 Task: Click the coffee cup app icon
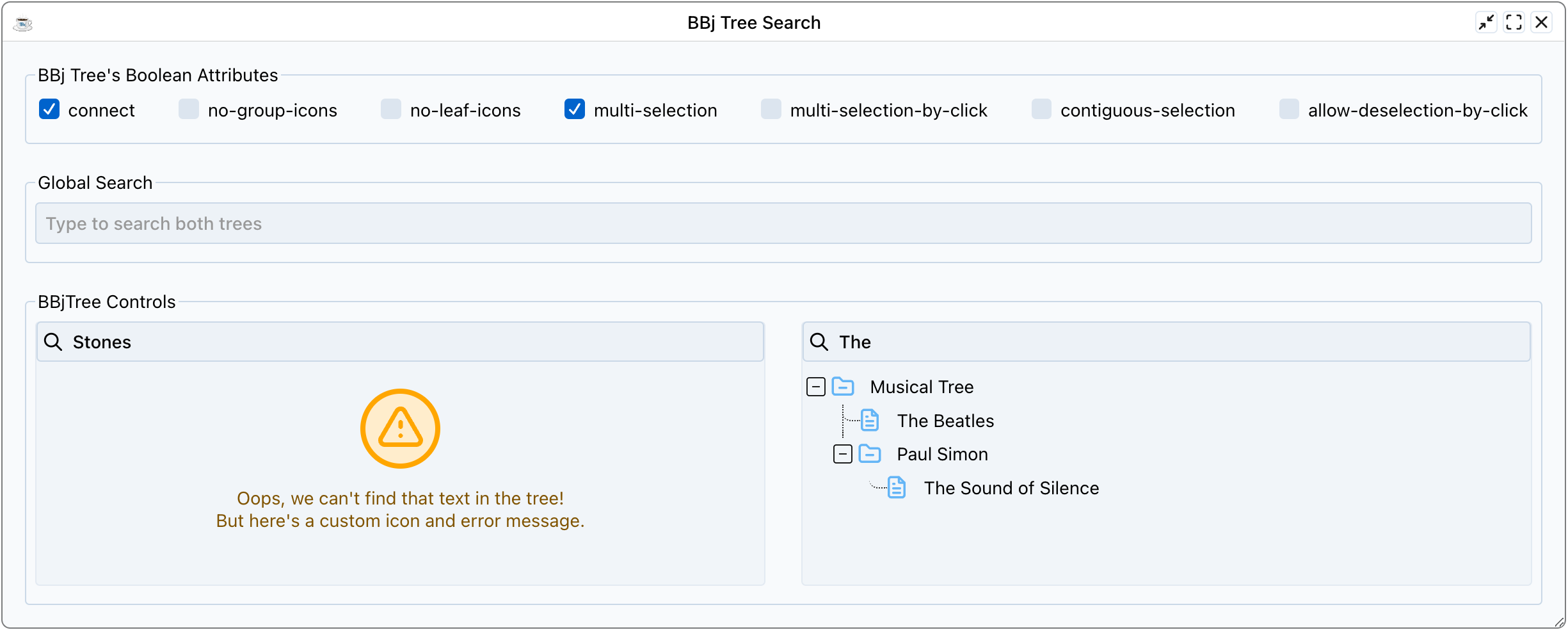pyautogui.click(x=23, y=22)
